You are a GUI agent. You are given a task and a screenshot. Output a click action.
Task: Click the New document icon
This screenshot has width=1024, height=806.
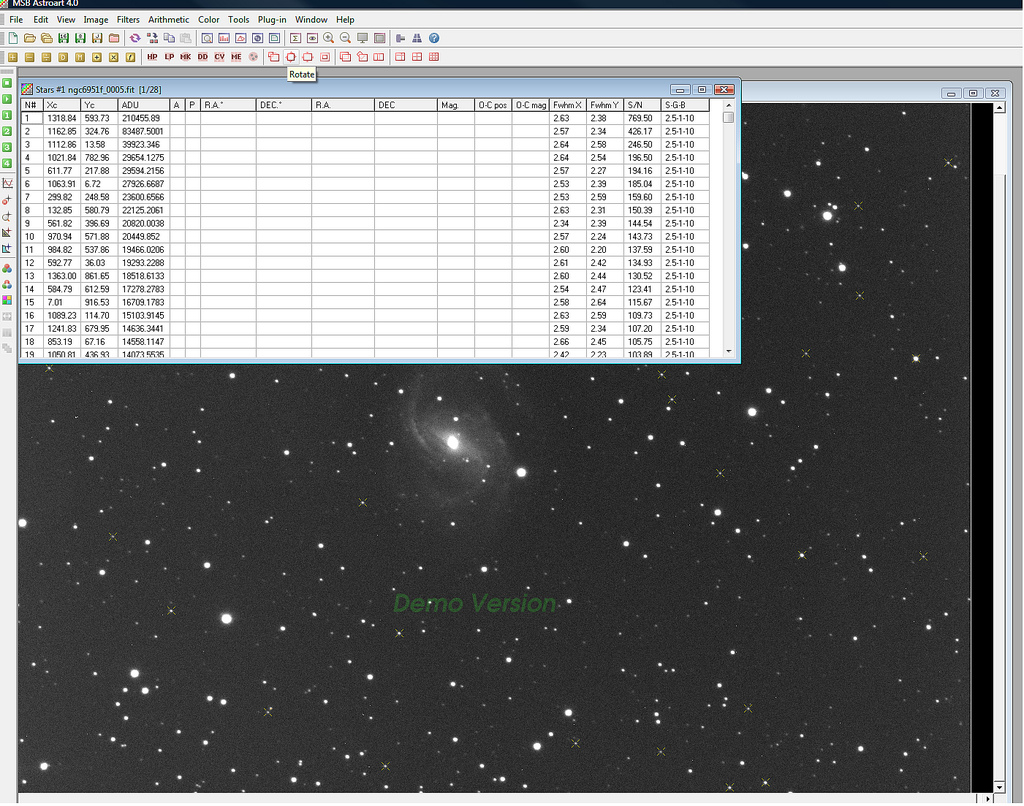point(12,39)
